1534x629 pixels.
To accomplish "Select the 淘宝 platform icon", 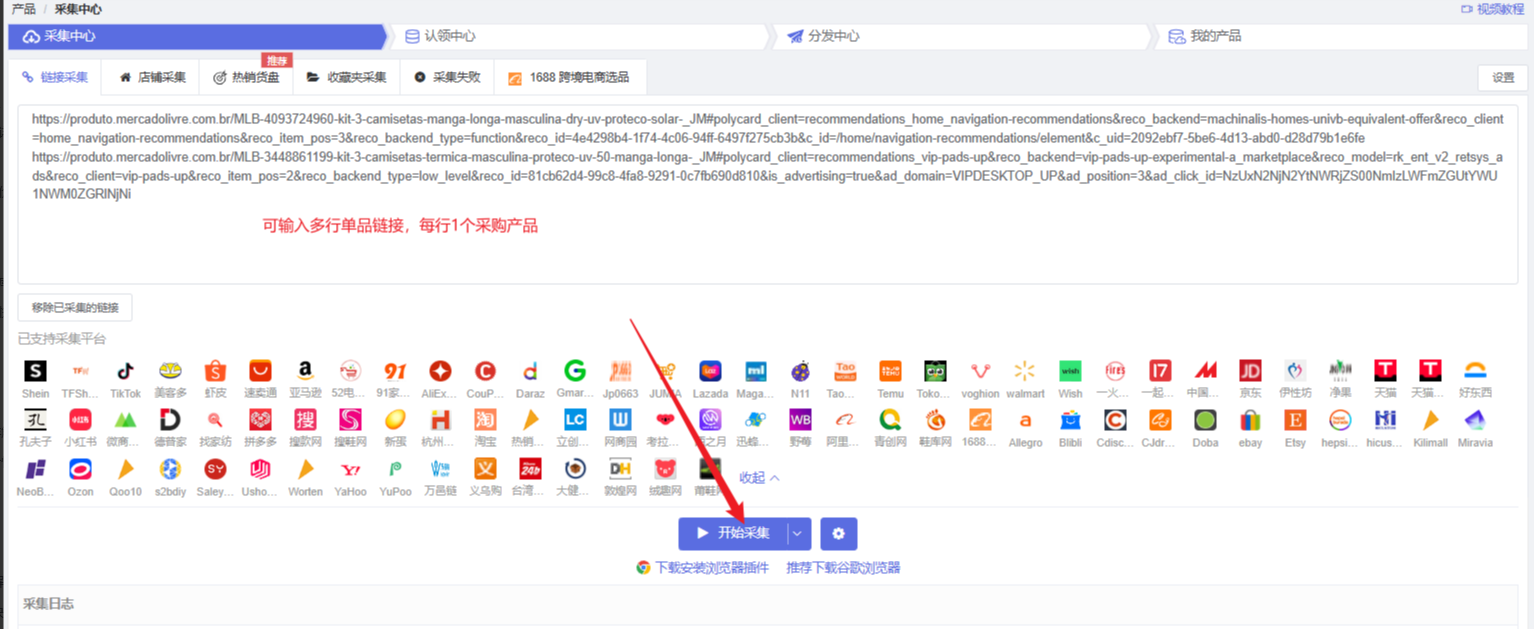I will [485, 420].
